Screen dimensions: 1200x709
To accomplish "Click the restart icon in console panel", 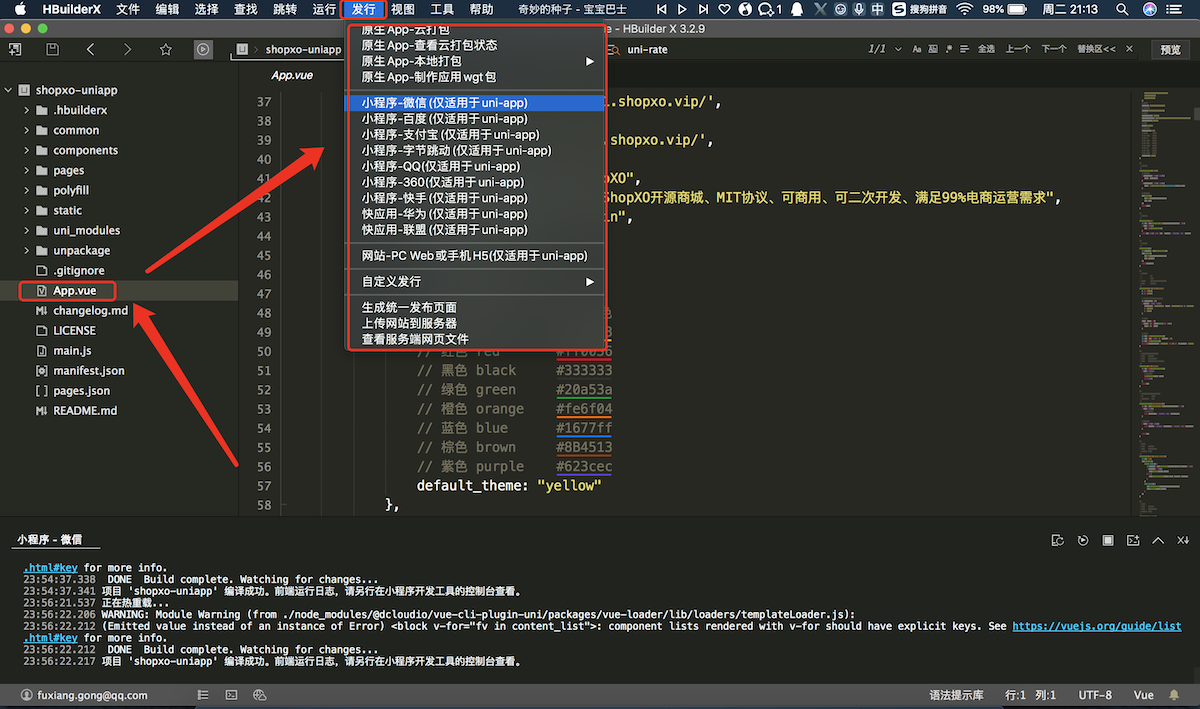I will (1083, 541).
